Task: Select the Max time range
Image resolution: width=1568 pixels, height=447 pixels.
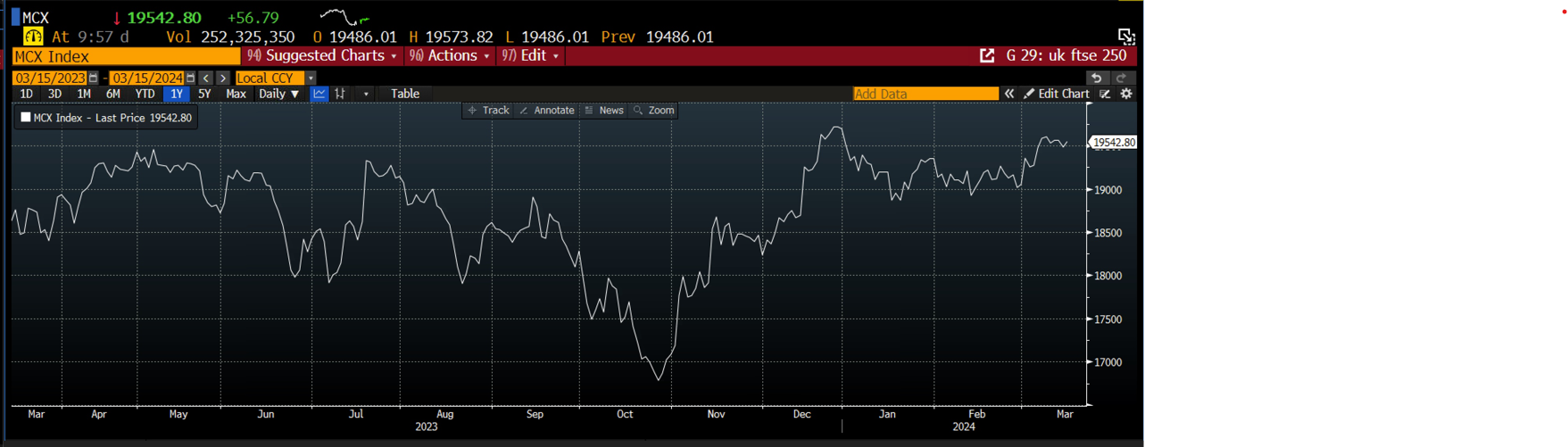Action: pyautogui.click(x=236, y=94)
